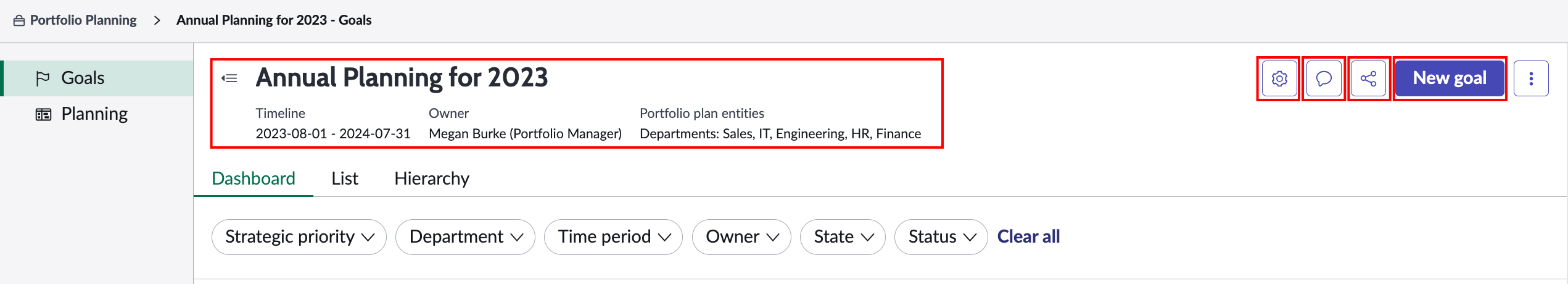Open the comments speech bubble icon
This screenshot has width=1568, height=284.
click(1324, 78)
